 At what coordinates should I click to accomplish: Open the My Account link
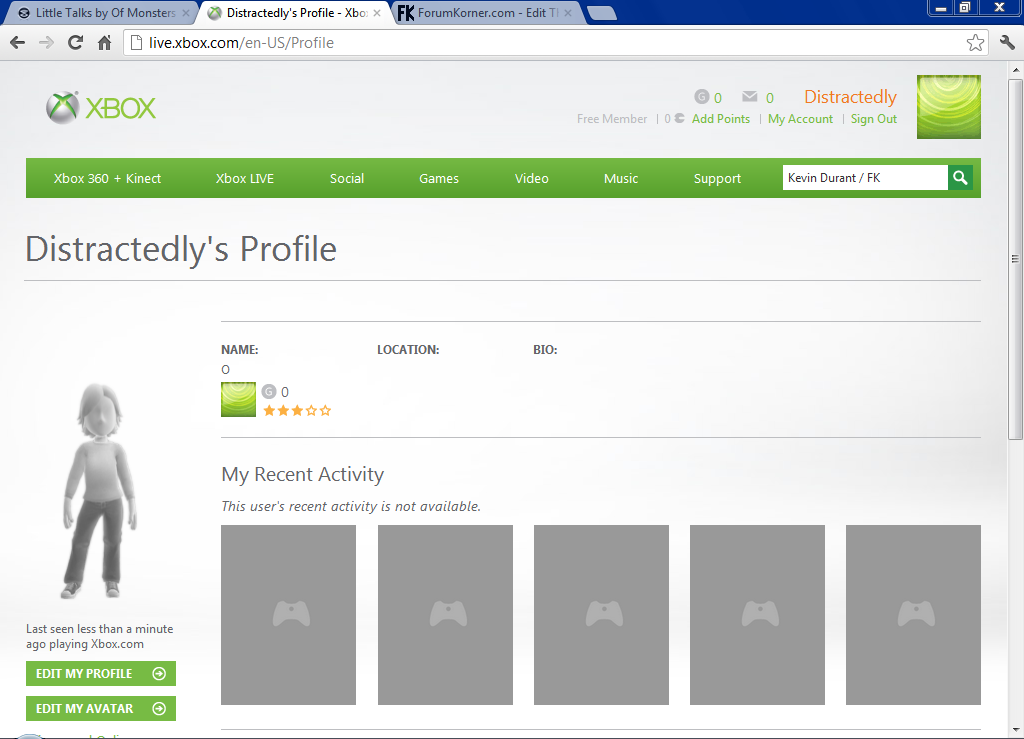tap(801, 119)
